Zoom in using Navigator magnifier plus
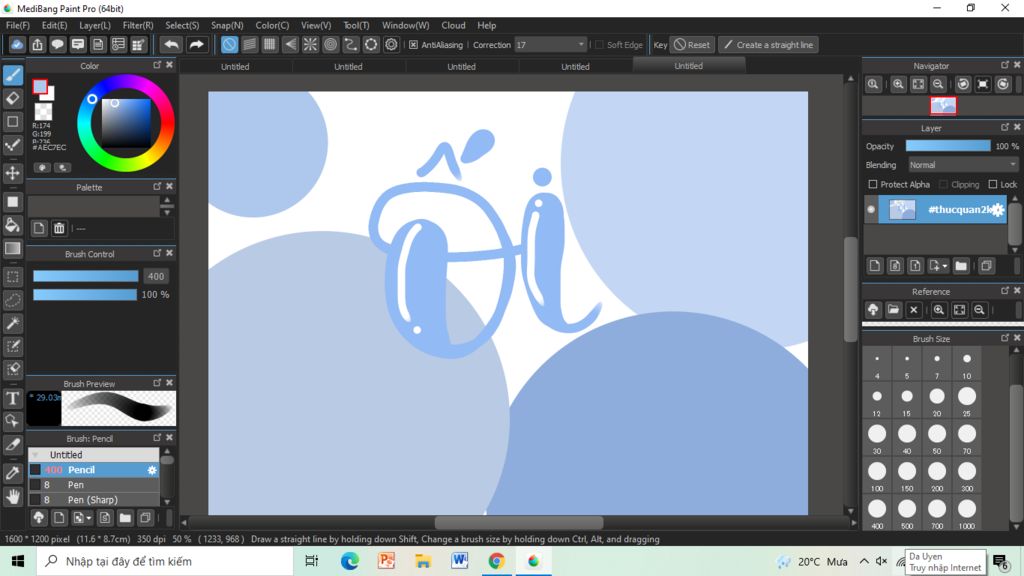Viewport: 1024px width, 576px height. coord(899,84)
